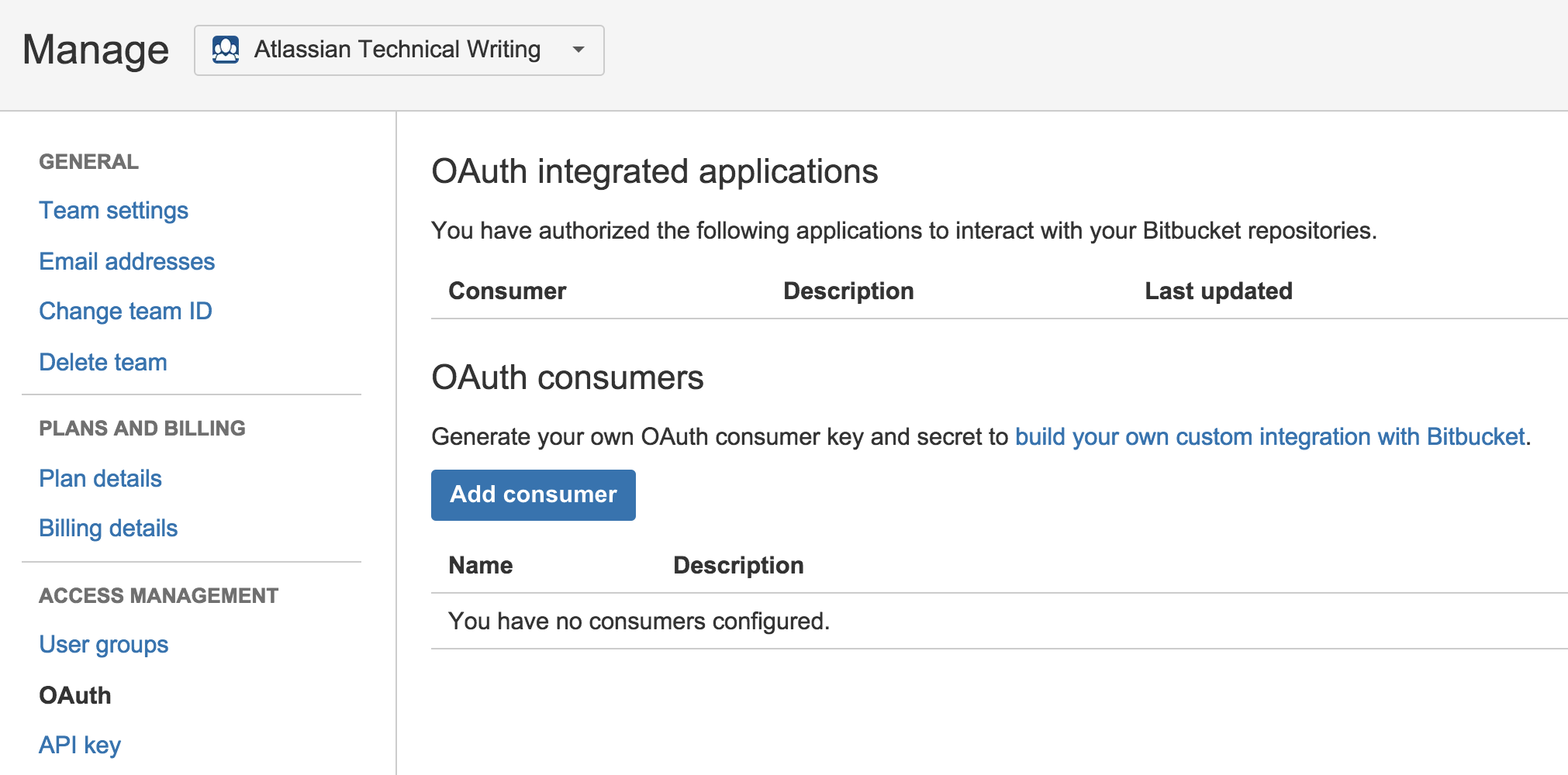The image size is (1568, 775).
Task: Expand the Atlassian Technical Writing dropdown arrow
Action: 579,50
